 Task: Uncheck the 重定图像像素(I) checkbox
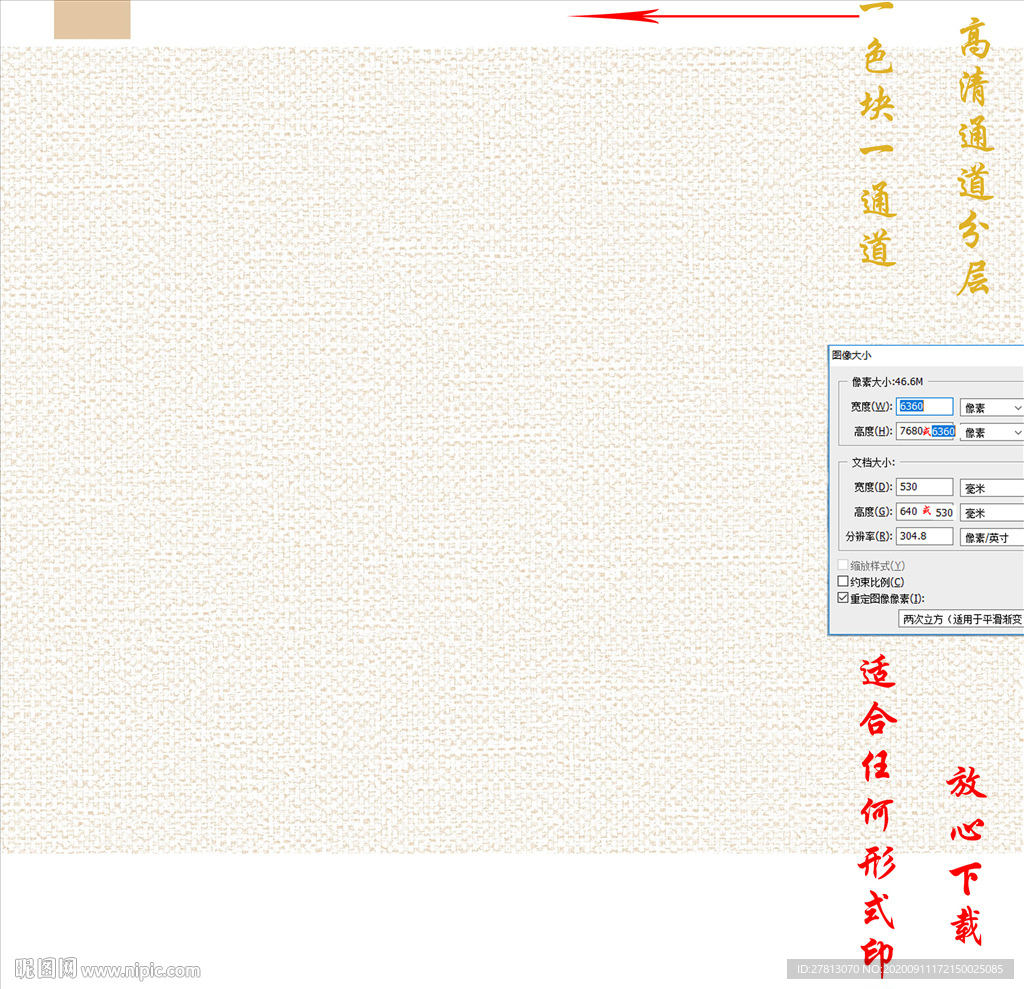click(843, 598)
